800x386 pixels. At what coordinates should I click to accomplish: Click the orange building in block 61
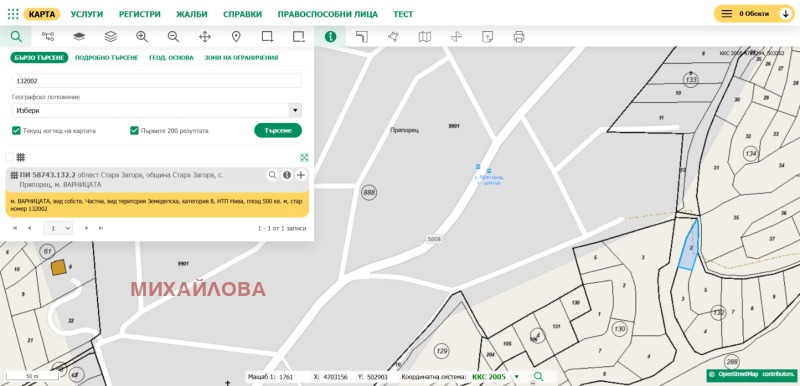point(59,267)
